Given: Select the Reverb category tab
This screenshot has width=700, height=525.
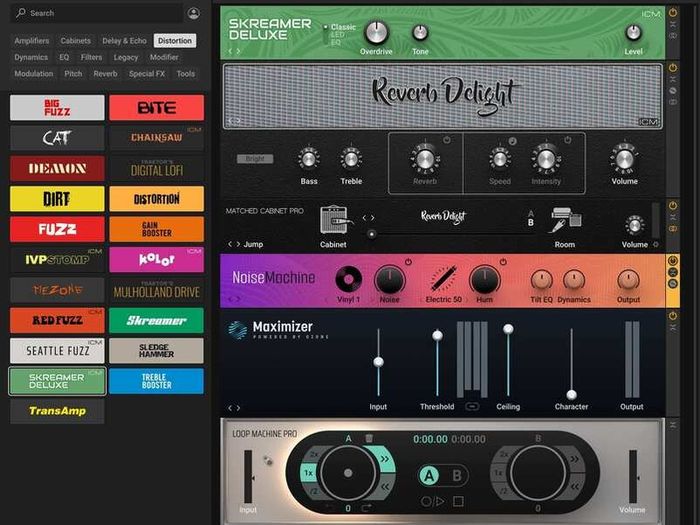Looking at the screenshot, I should click(x=105, y=74).
